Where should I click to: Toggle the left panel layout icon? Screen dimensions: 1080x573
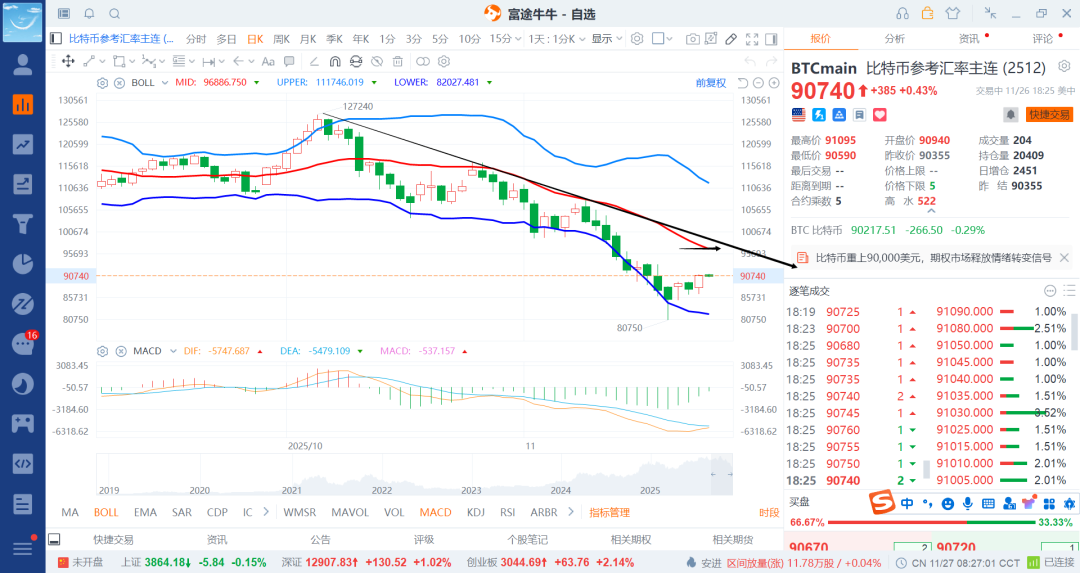click(55, 39)
